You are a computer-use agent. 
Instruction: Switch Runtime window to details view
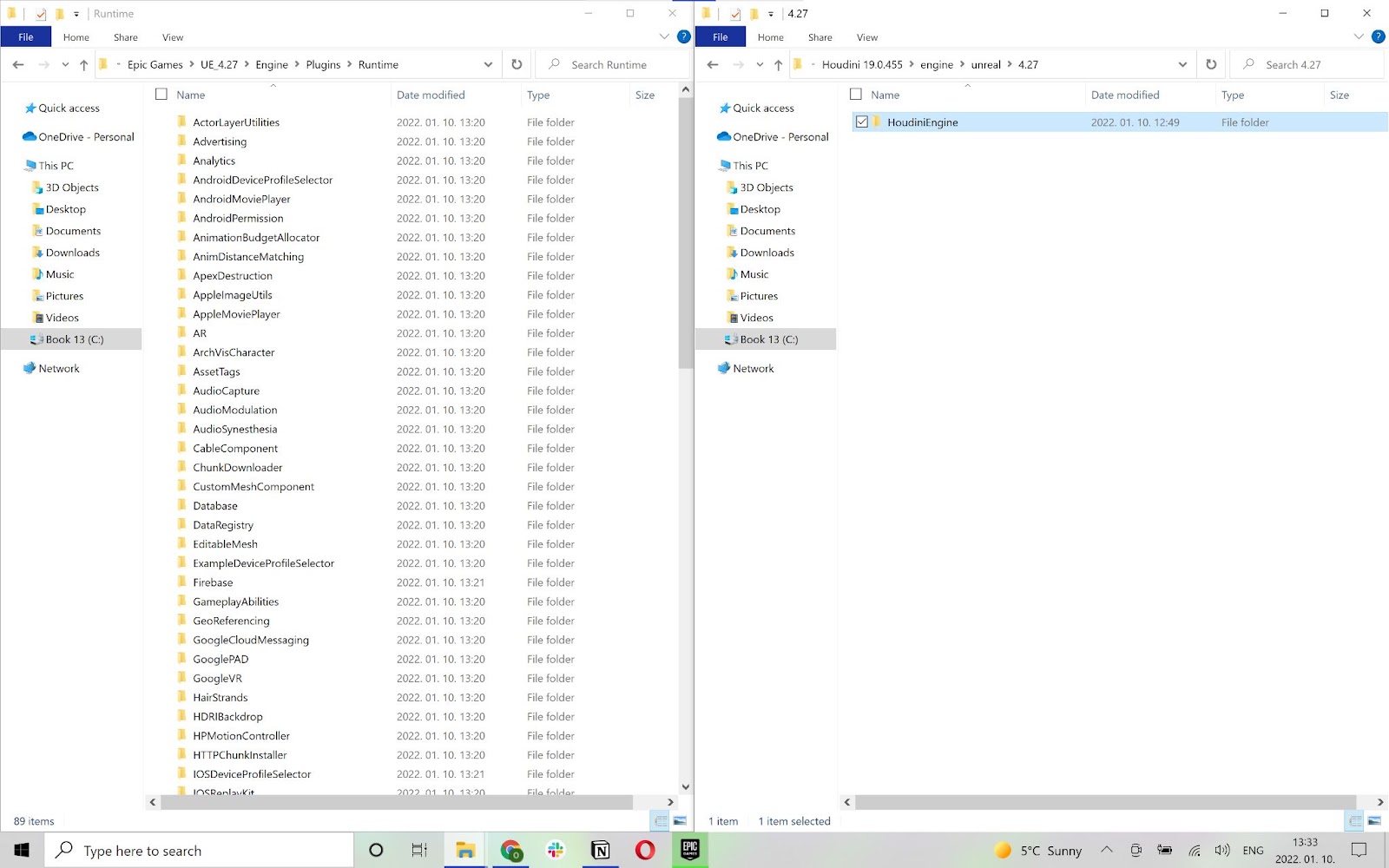pos(661,820)
